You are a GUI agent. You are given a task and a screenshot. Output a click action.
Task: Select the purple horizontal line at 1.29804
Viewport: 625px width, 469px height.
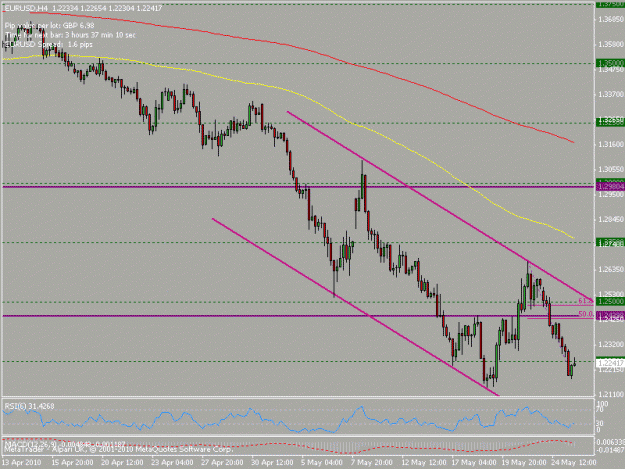(298, 186)
